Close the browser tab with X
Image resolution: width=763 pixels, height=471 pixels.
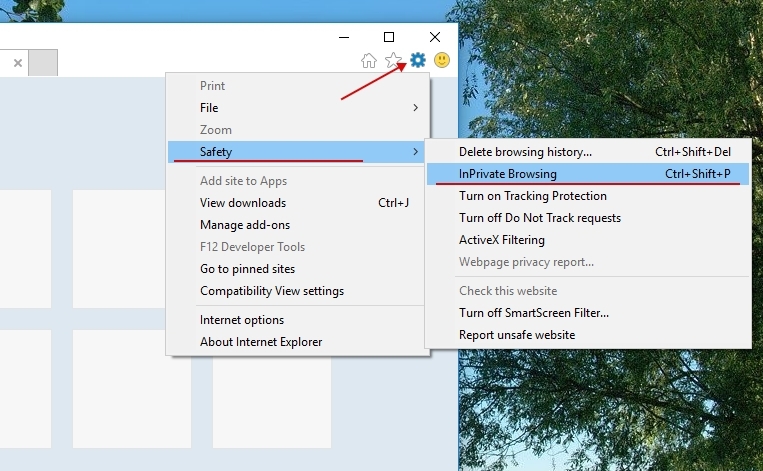pyautogui.click(x=18, y=63)
